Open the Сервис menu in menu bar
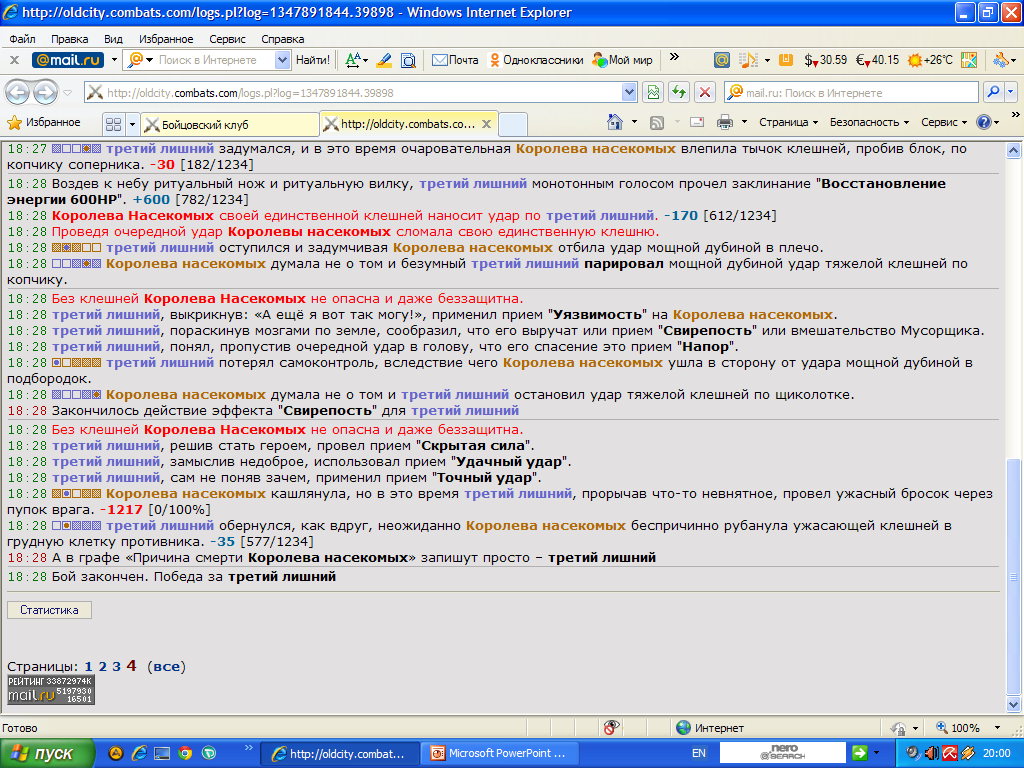 pyautogui.click(x=227, y=39)
